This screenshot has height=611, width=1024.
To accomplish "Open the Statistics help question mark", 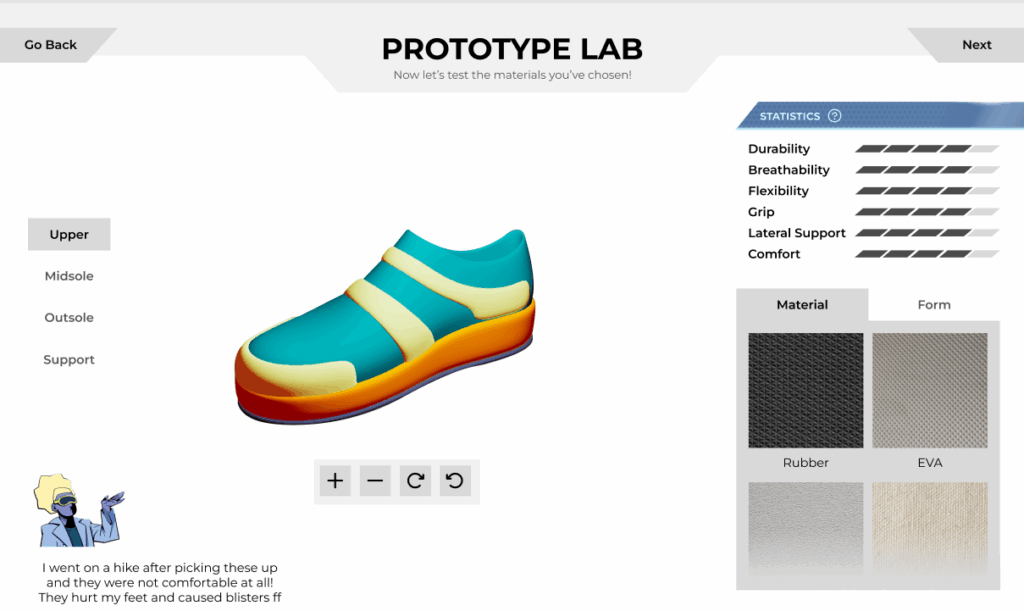I will click(x=835, y=116).
